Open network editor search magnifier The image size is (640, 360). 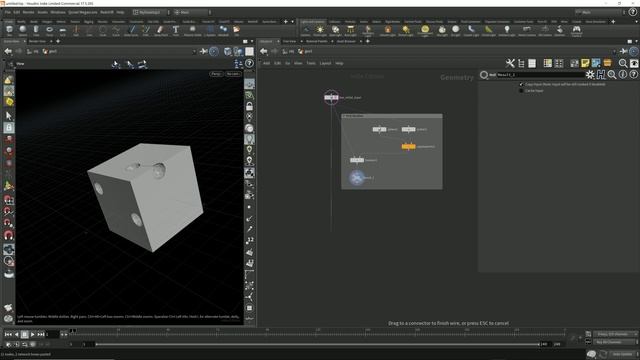coord(623,63)
